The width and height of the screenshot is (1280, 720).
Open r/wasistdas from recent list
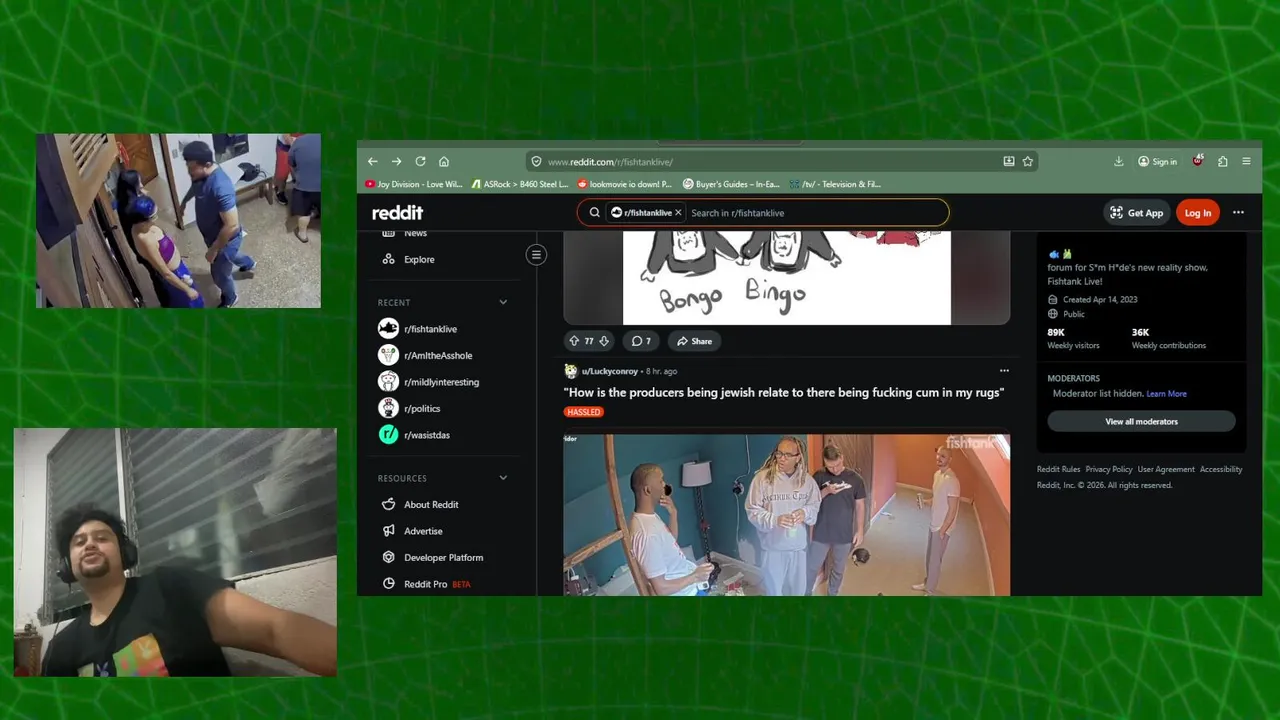(427, 435)
